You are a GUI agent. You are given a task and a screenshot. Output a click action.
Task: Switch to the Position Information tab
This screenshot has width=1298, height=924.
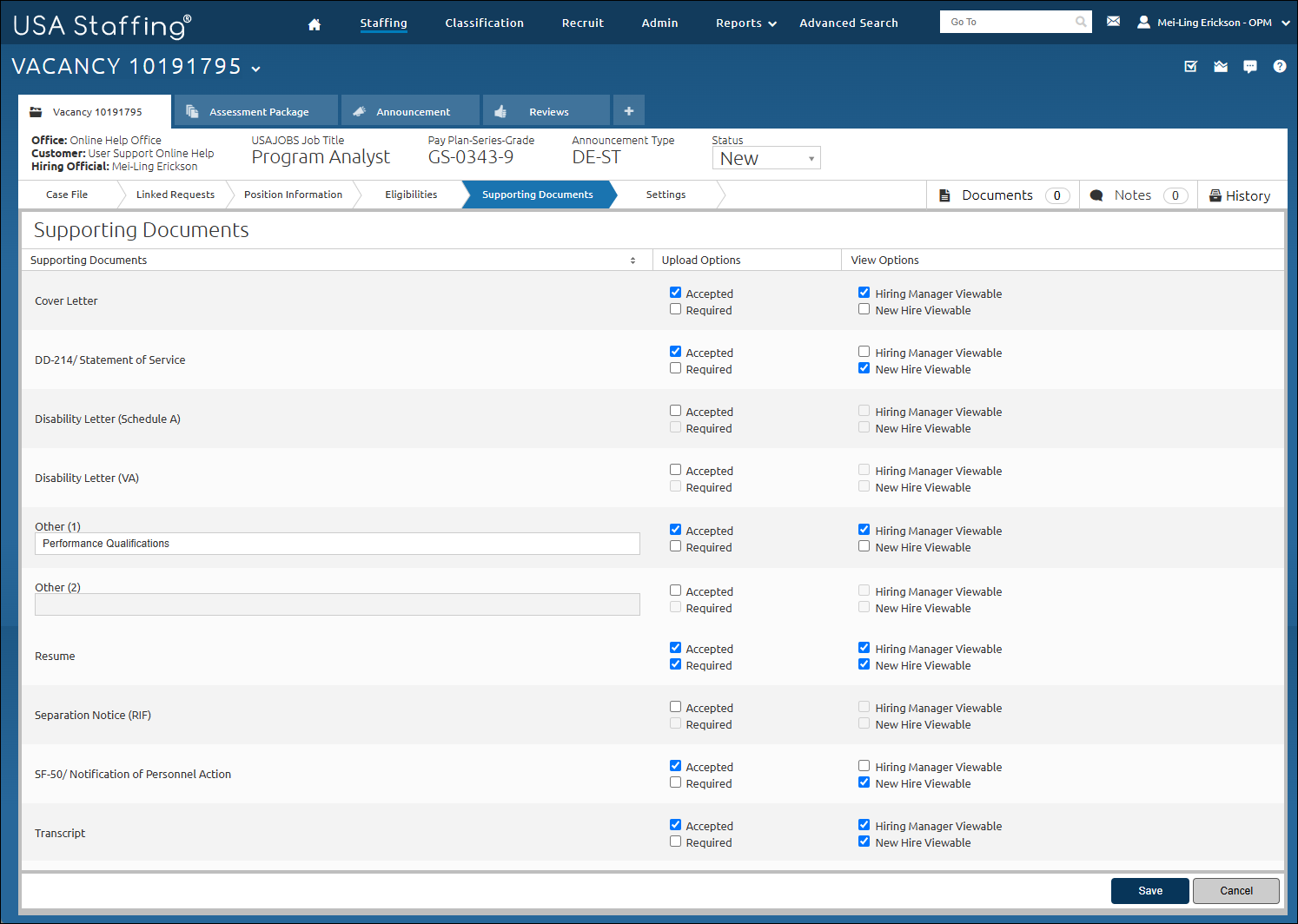coord(293,195)
